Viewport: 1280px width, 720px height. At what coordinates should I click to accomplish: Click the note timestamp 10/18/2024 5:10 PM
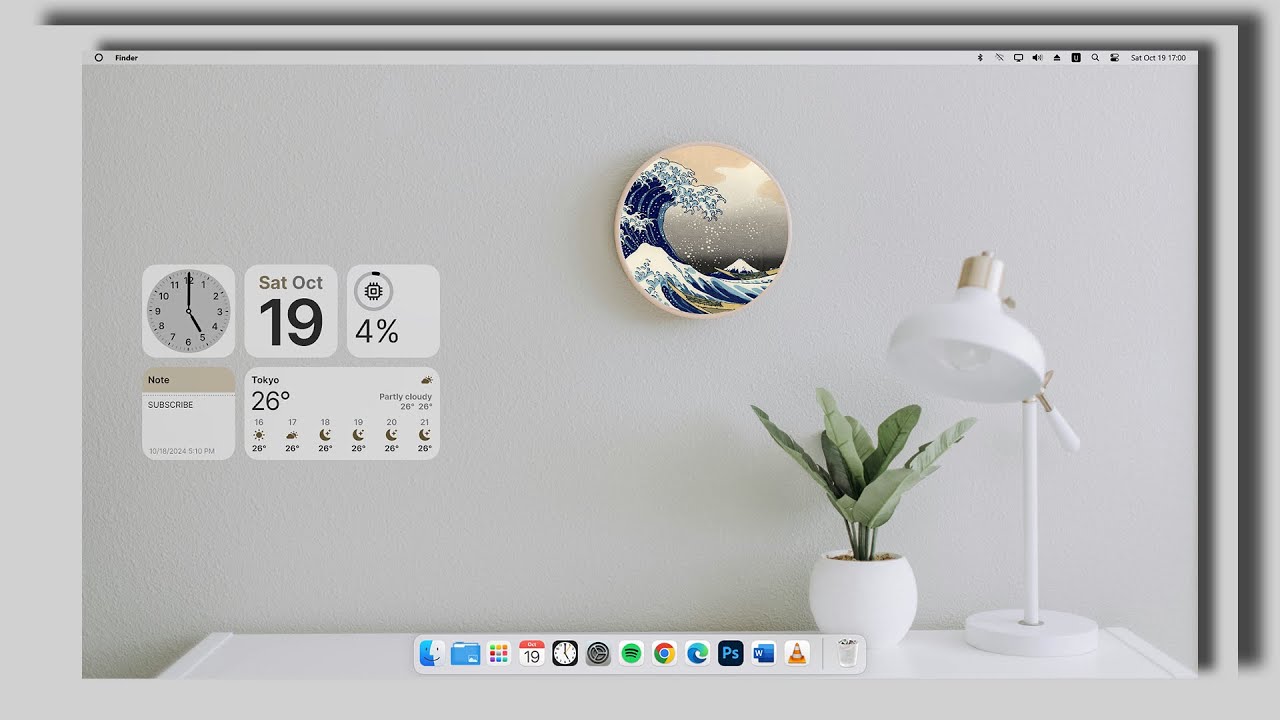[x=182, y=451]
